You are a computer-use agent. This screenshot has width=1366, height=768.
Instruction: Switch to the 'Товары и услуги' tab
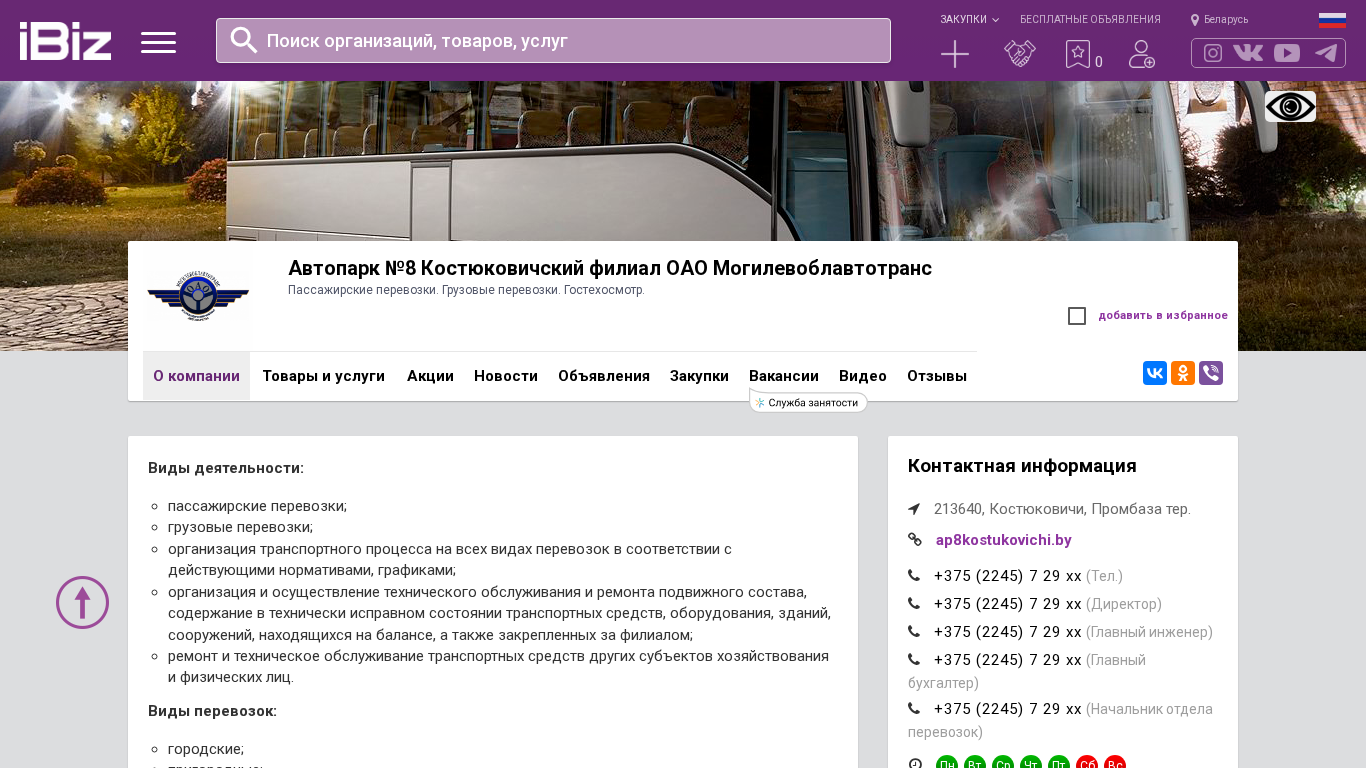323,376
